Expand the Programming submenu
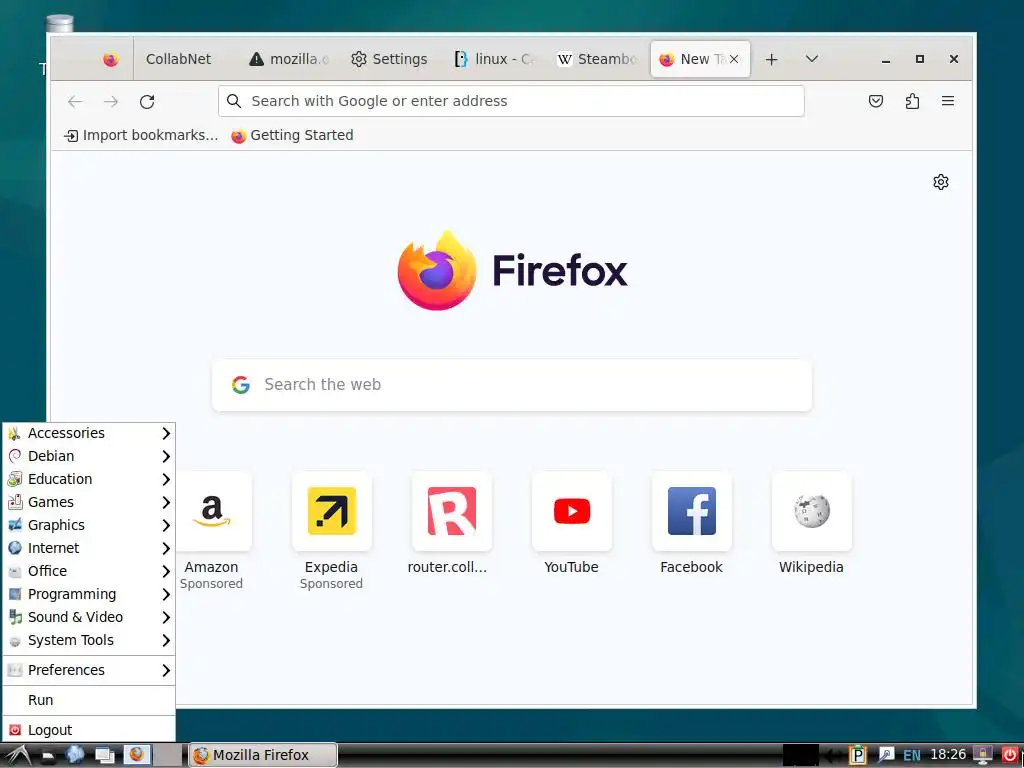This screenshot has height=768, width=1024. [89, 594]
